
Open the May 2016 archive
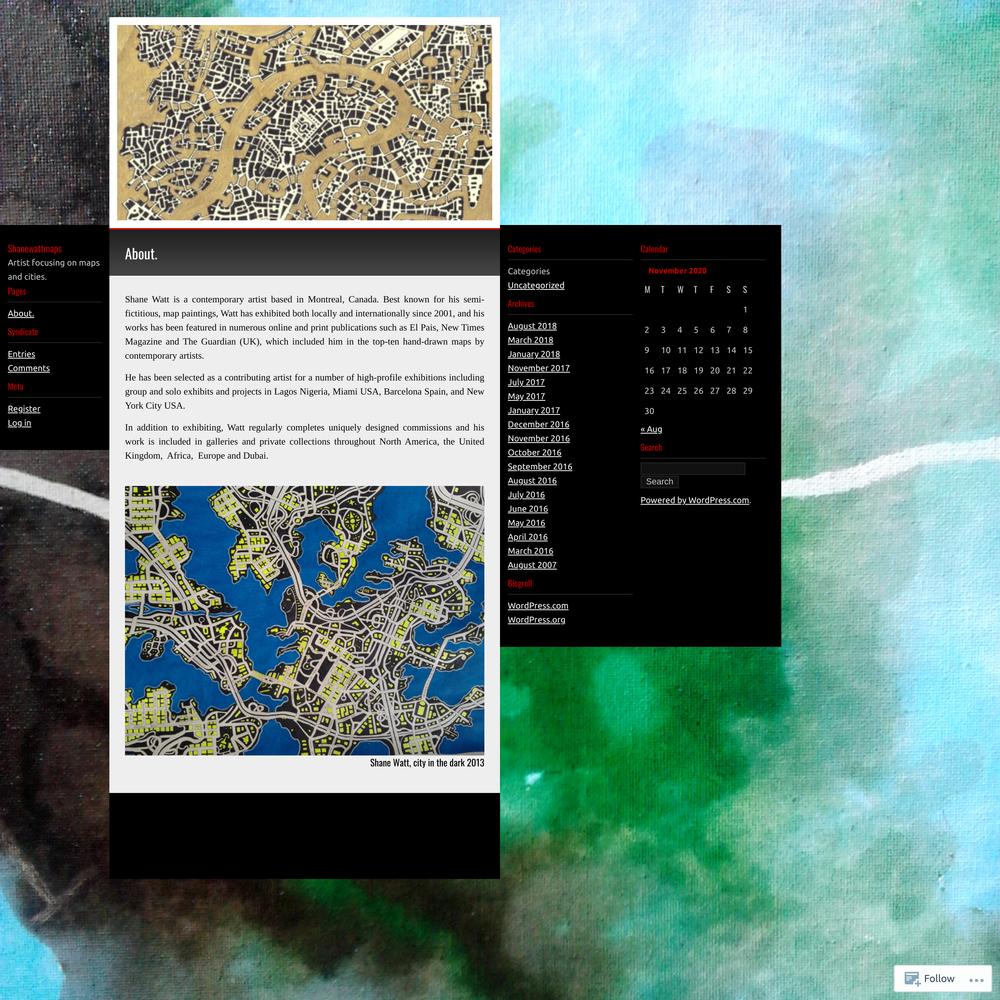(526, 523)
